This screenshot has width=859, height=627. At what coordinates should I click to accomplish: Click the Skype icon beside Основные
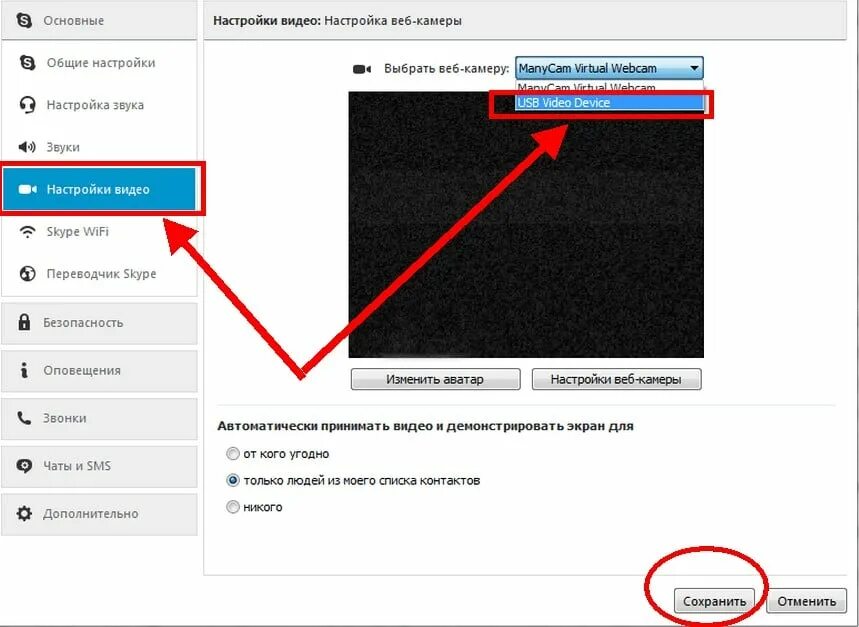24,20
